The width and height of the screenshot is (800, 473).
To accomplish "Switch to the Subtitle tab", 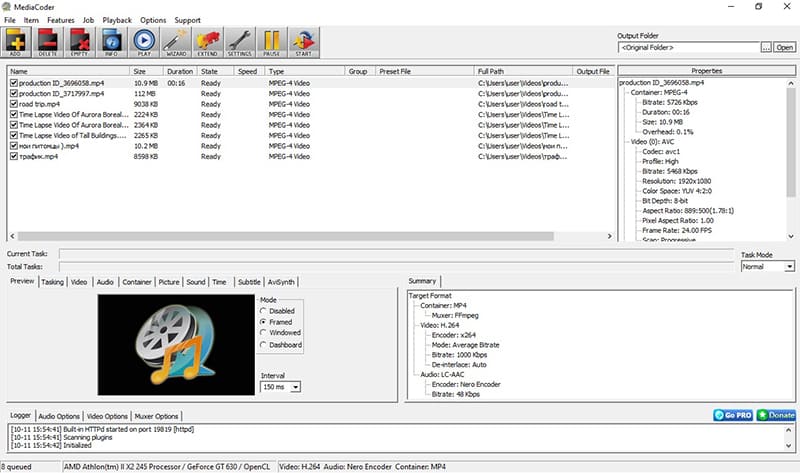I will (249, 283).
